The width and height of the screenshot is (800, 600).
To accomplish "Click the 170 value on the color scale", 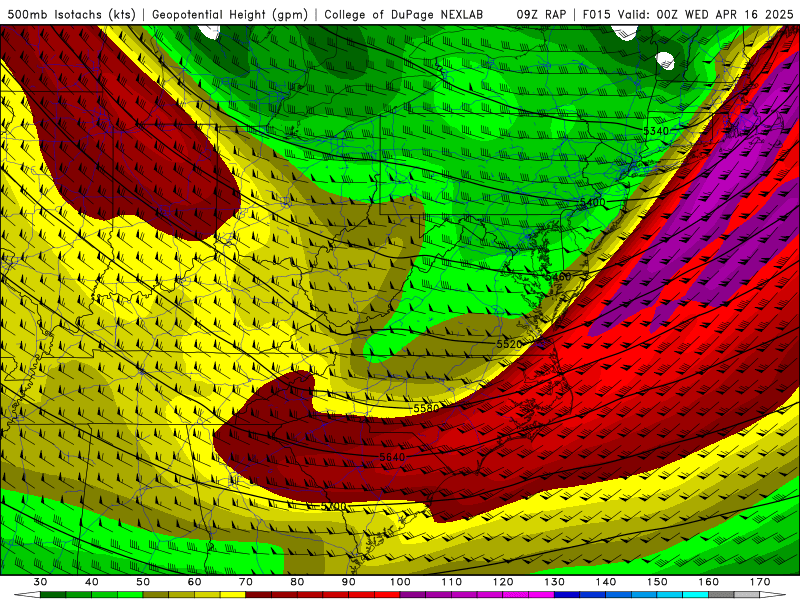I will pyautogui.click(x=760, y=582).
